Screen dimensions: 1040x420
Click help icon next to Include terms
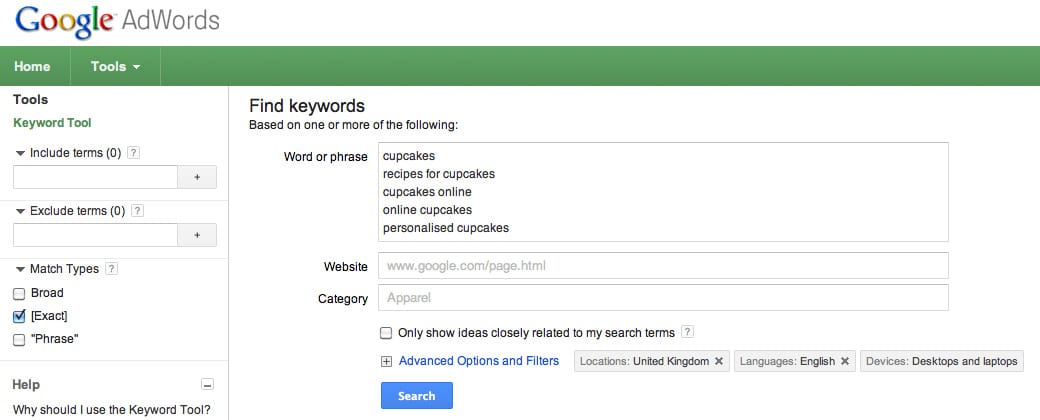134,153
